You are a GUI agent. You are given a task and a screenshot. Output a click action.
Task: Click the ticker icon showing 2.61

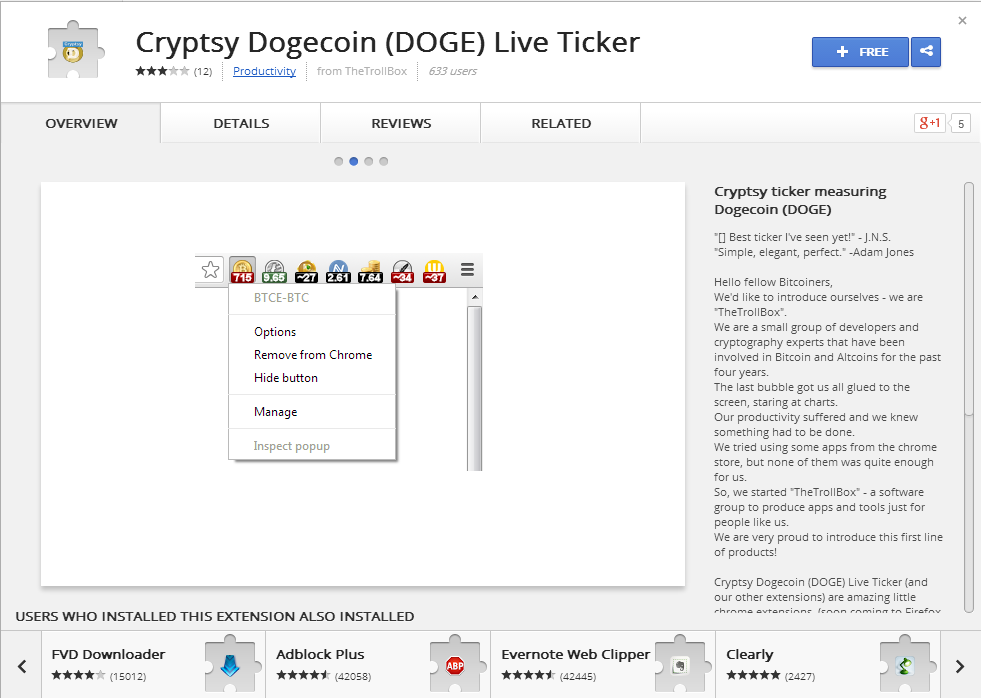point(338,271)
